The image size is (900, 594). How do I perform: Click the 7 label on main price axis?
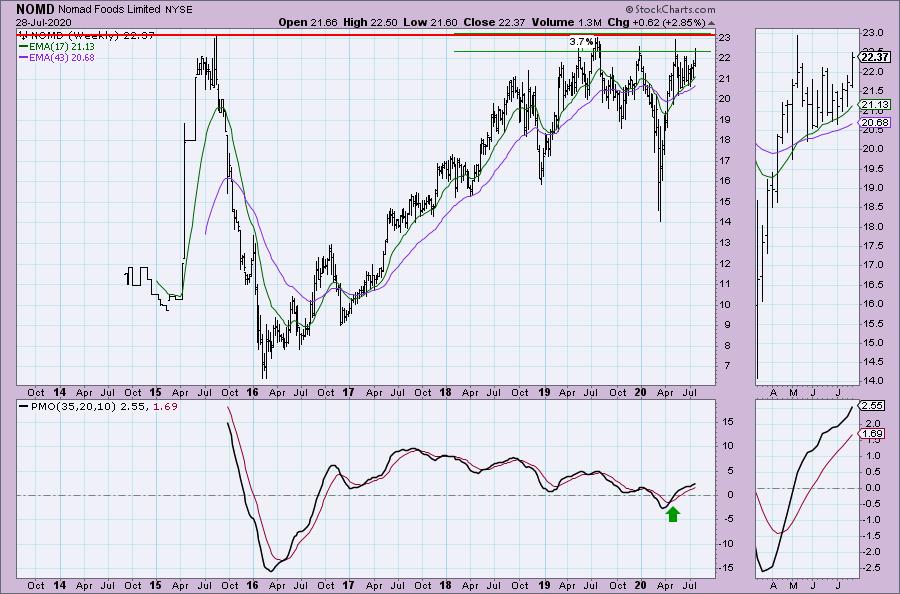click(726, 366)
